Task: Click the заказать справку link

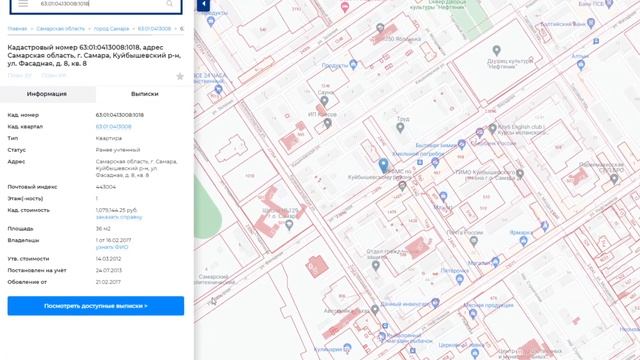Action: pos(119,217)
